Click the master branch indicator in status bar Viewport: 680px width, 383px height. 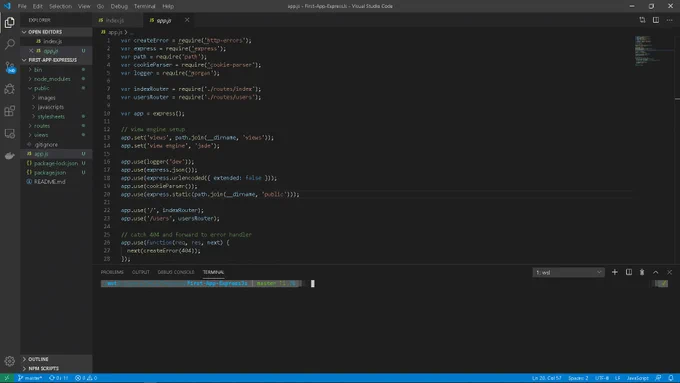[30, 378]
